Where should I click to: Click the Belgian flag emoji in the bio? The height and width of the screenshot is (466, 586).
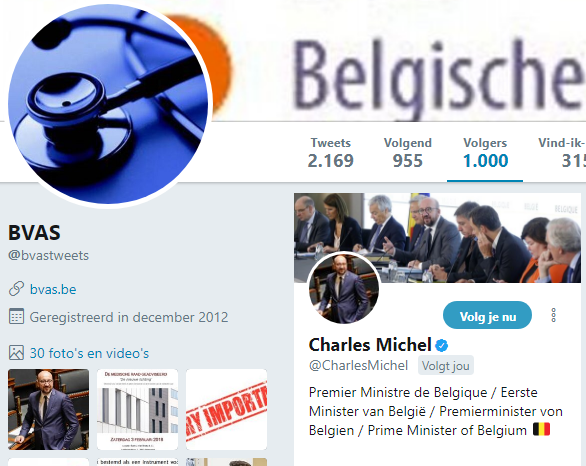(x=541, y=430)
